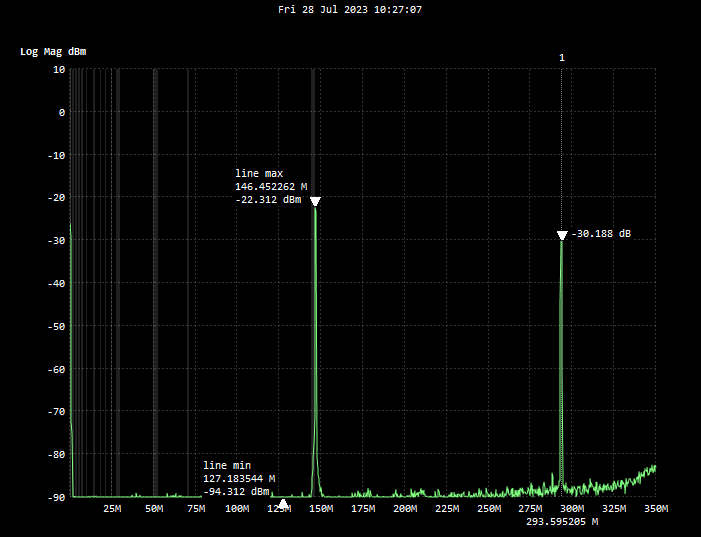Click the marker number 1 label at the top
The height and width of the screenshot is (537, 701).
click(x=562, y=58)
